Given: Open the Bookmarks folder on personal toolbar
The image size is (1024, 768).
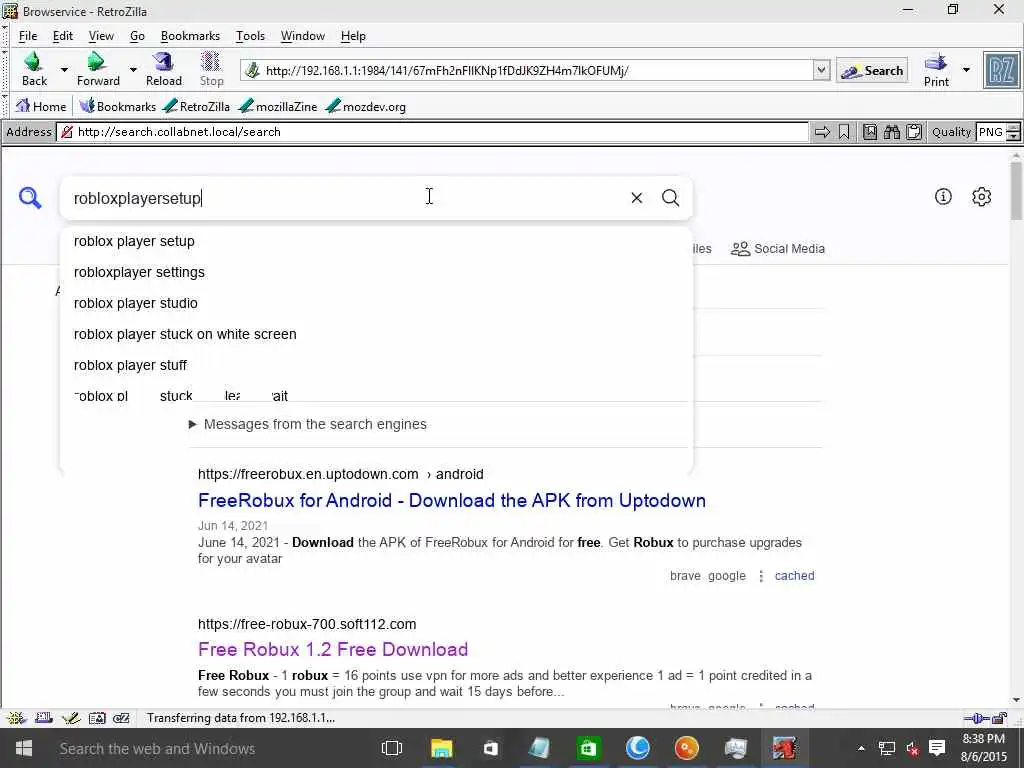Looking at the screenshot, I should click(118, 106).
